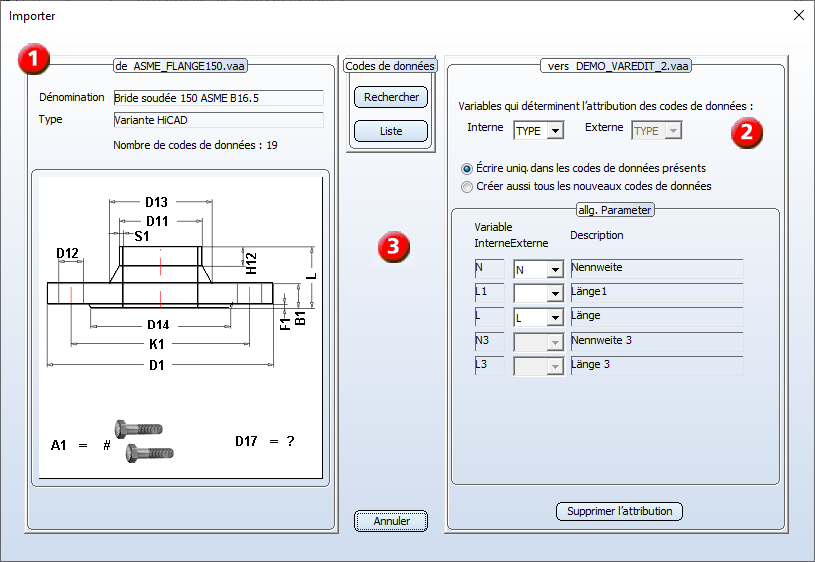The height and width of the screenshot is (562, 815).
Task: Click the Nennweite 3 description field
Action: click(657, 342)
